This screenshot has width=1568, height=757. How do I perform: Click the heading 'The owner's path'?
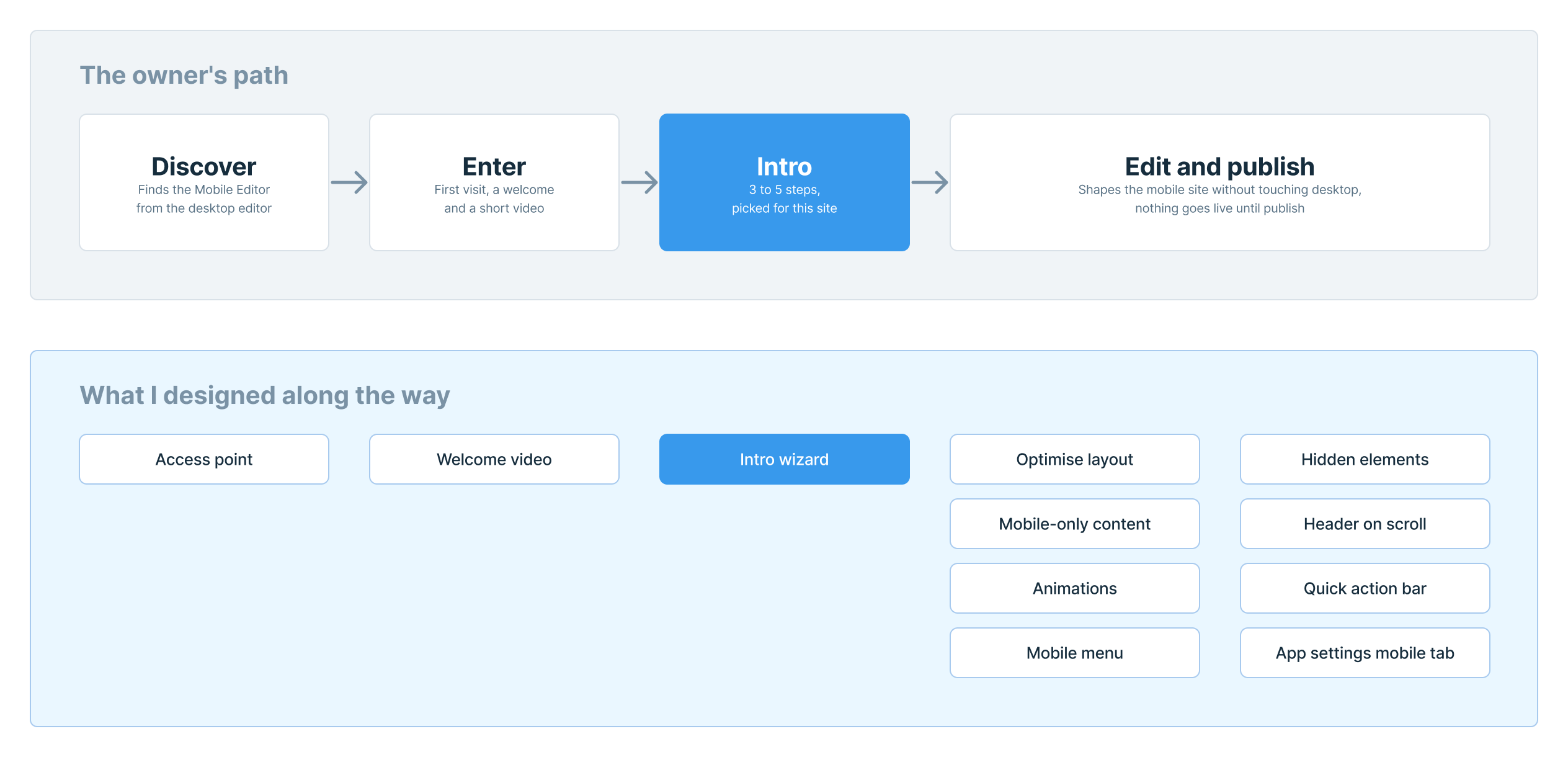184,76
